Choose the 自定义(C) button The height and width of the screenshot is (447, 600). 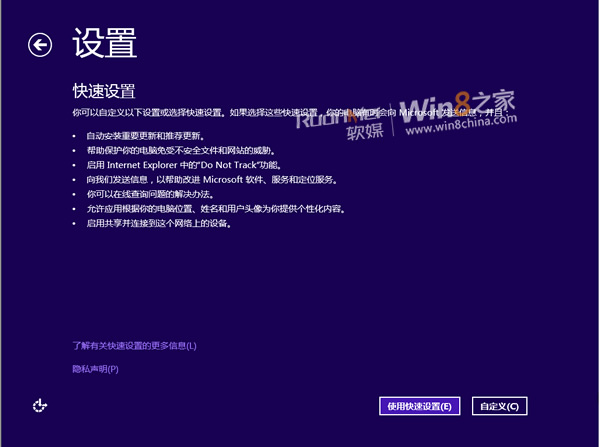[x=499, y=406]
